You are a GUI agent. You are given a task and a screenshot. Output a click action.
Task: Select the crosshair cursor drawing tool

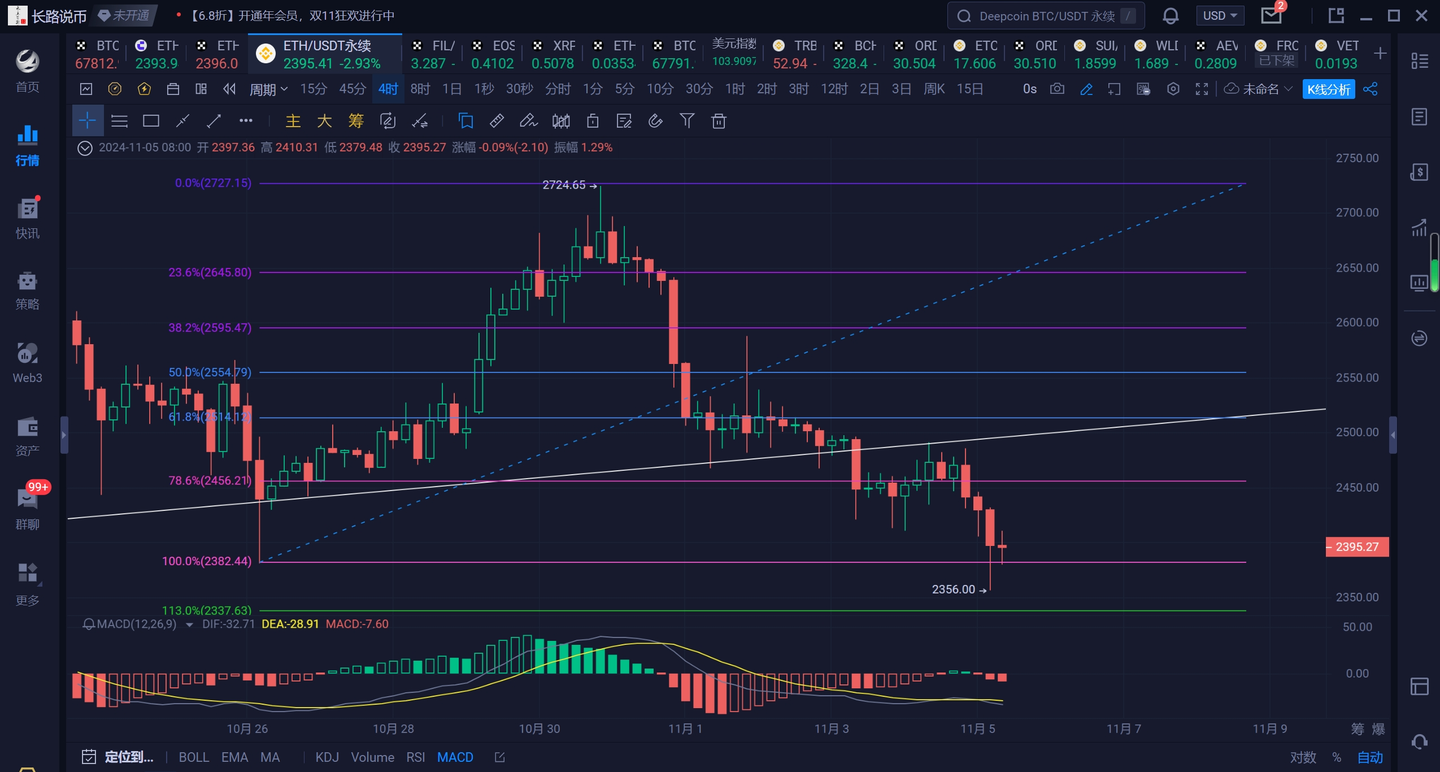[87, 121]
